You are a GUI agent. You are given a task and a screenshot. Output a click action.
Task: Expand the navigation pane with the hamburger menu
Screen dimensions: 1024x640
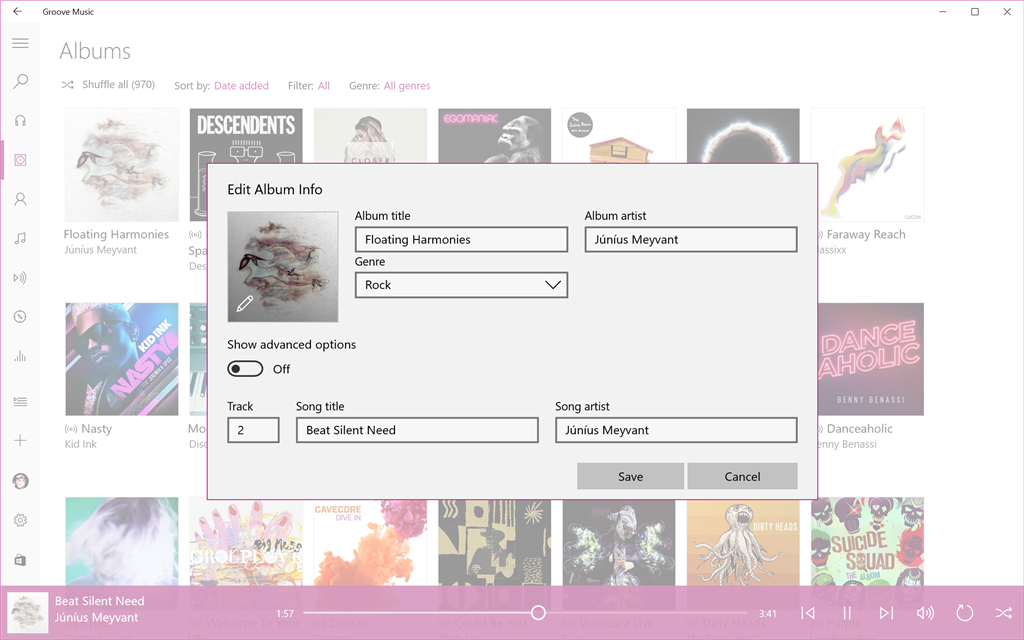click(x=20, y=43)
